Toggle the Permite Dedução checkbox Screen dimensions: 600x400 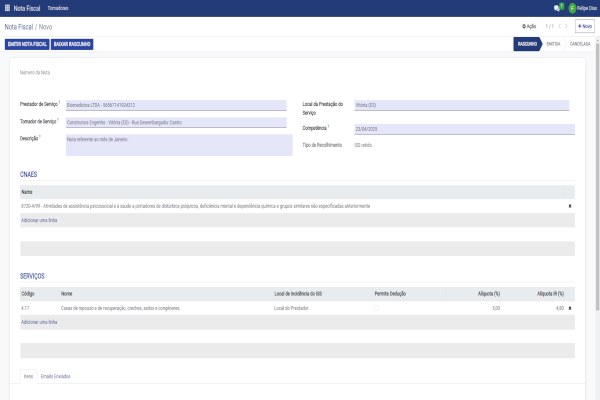[x=376, y=309]
